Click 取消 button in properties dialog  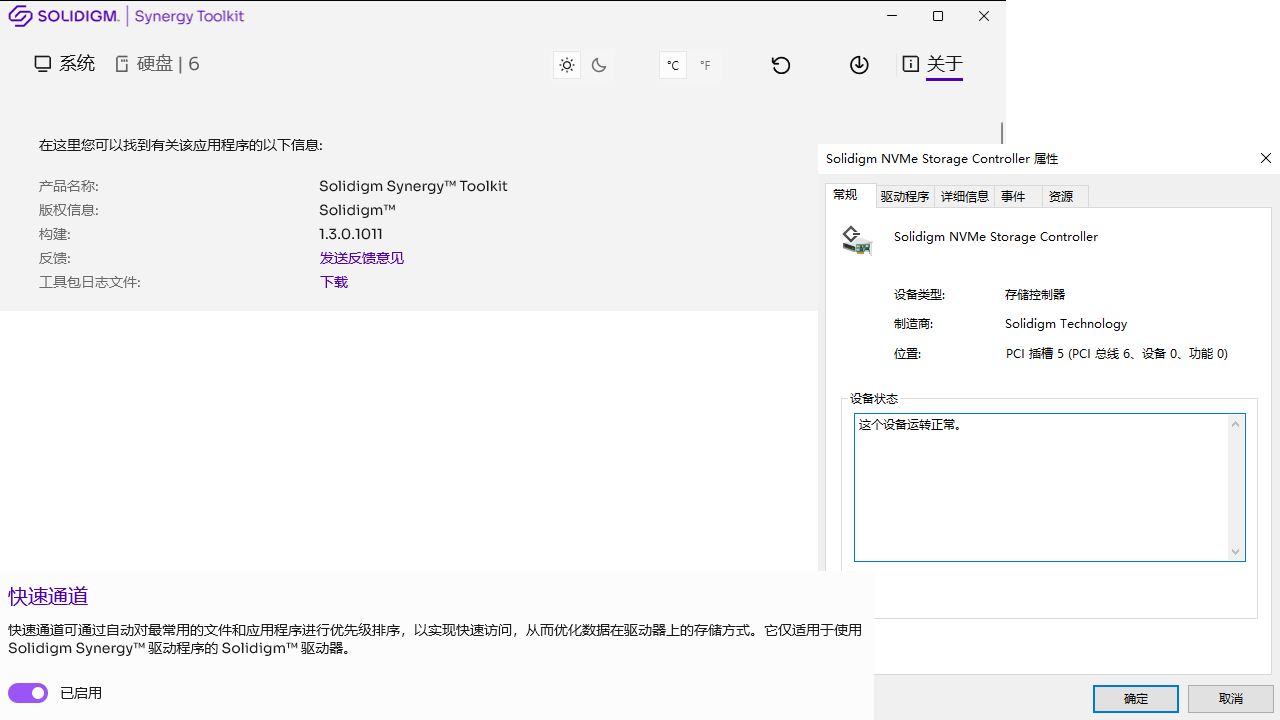[x=1231, y=699]
